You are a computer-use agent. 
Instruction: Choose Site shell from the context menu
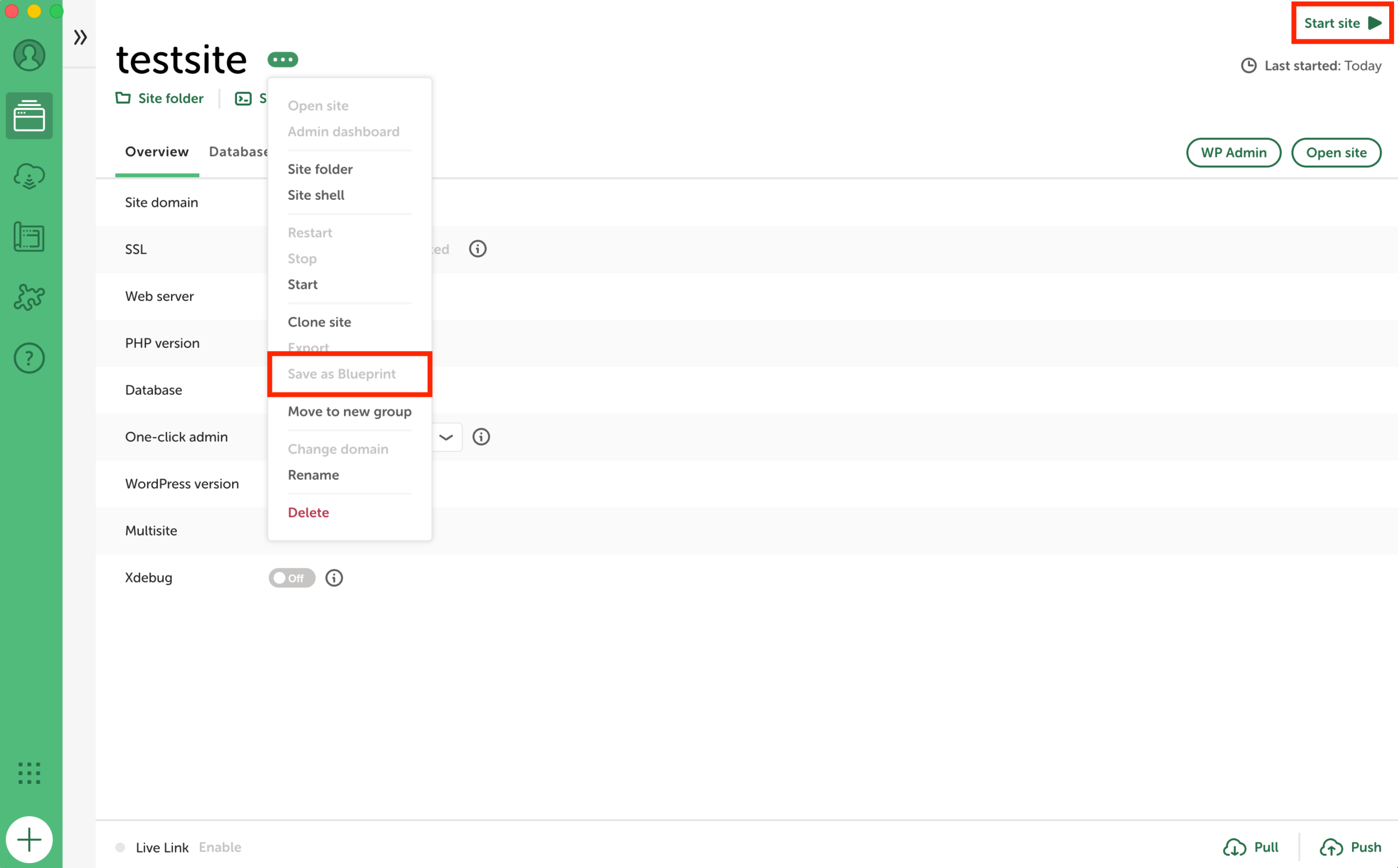[316, 195]
